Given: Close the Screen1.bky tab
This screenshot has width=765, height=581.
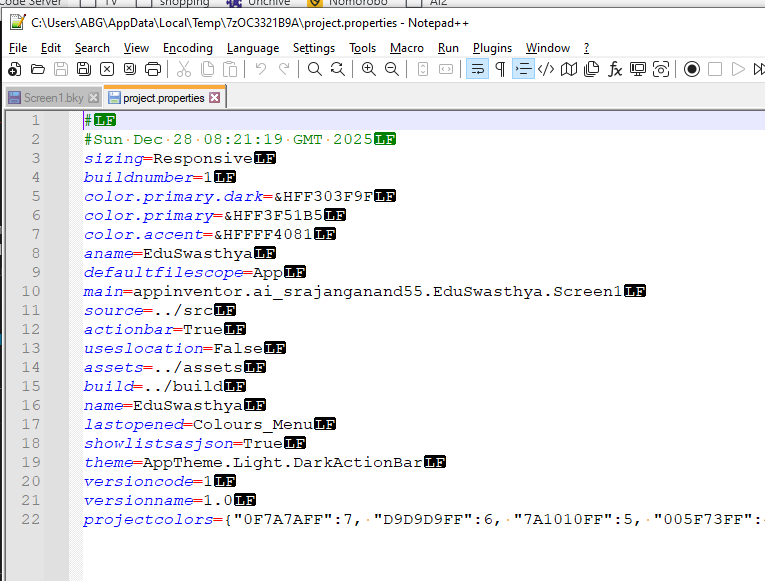Looking at the screenshot, I should [94, 98].
